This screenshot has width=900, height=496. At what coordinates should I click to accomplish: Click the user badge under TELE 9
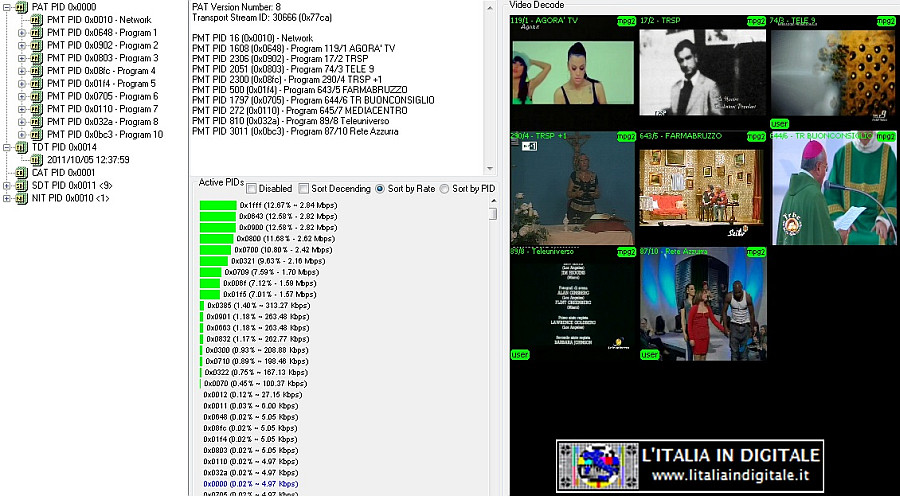[779, 123]
